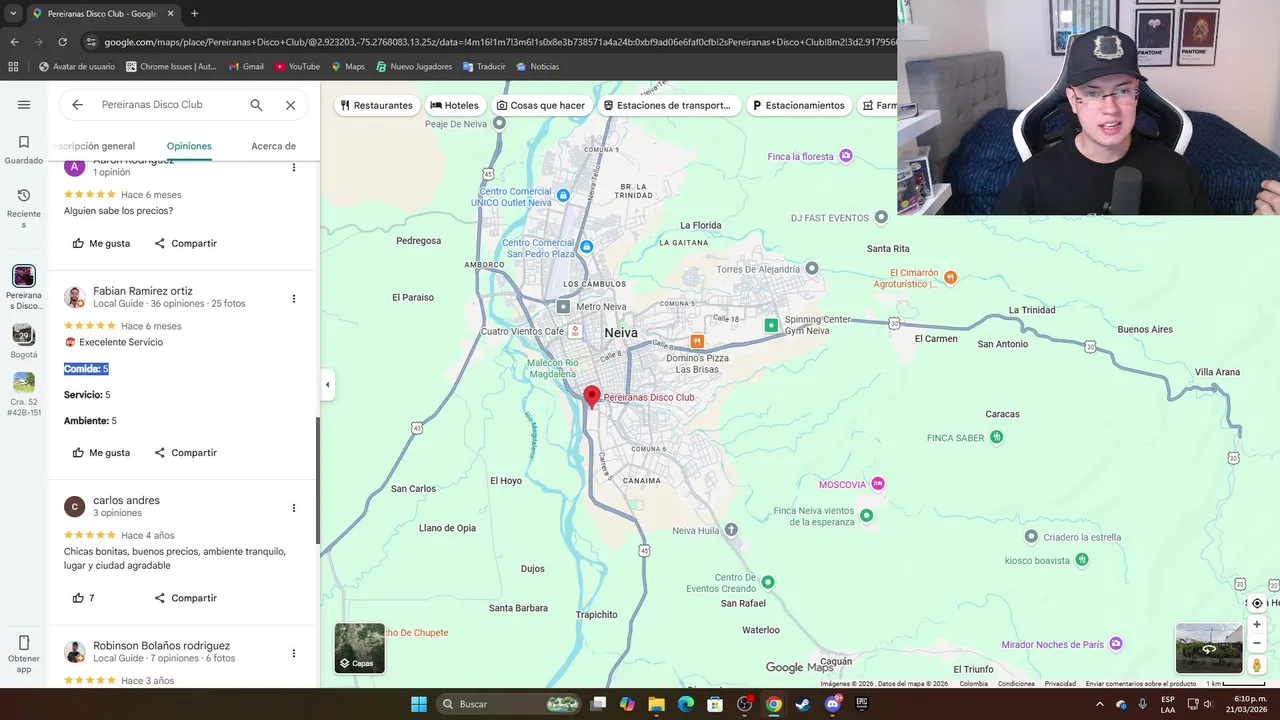Open the Chrome tab search dropdown
The width and height of the screenshot is (1280, 720).
pos(13,14)
